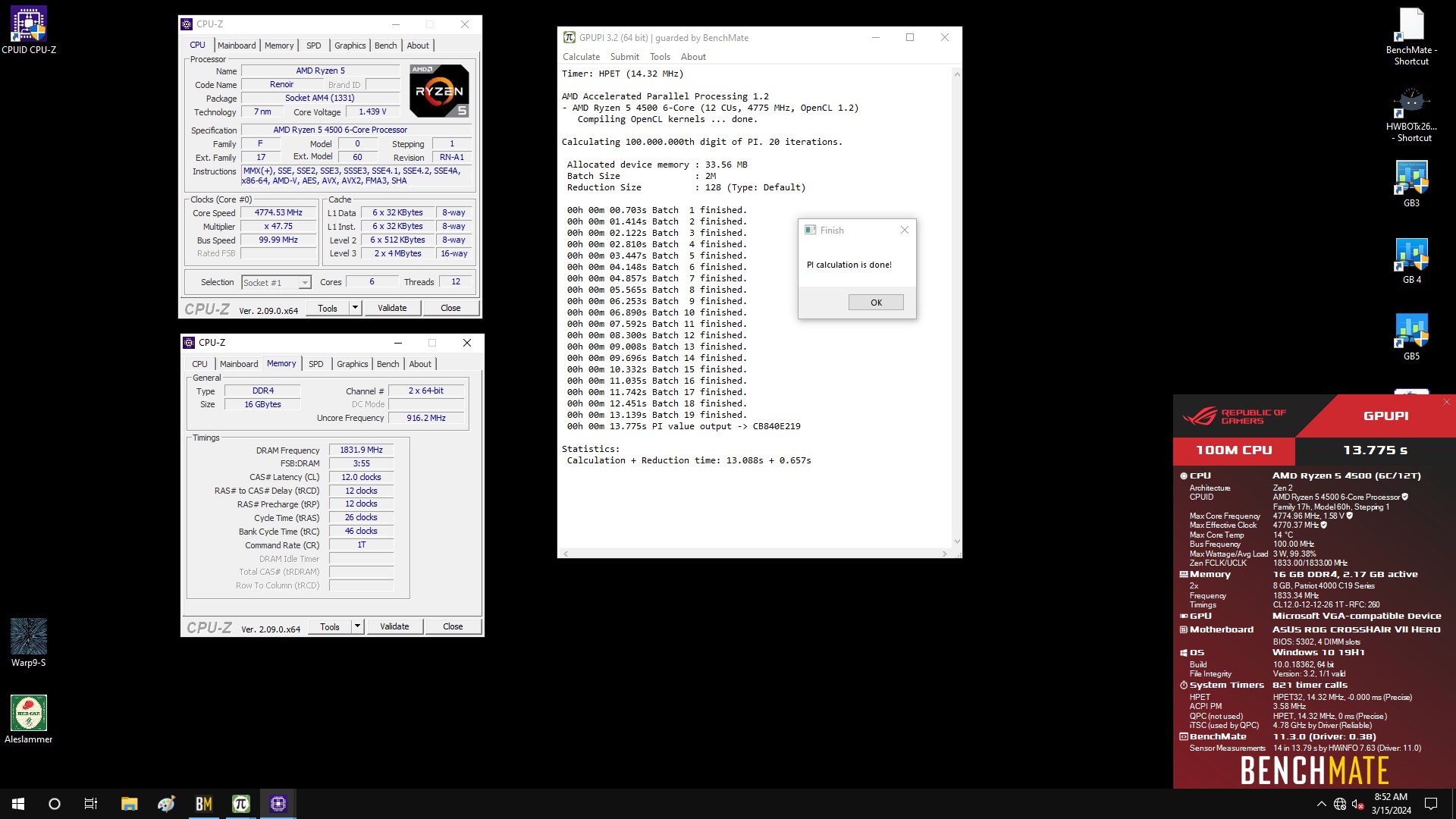Open Warp9-S desktop icon
Image resolution: width=1456 pixels, height=819 pixels.
tap(29, 642)
